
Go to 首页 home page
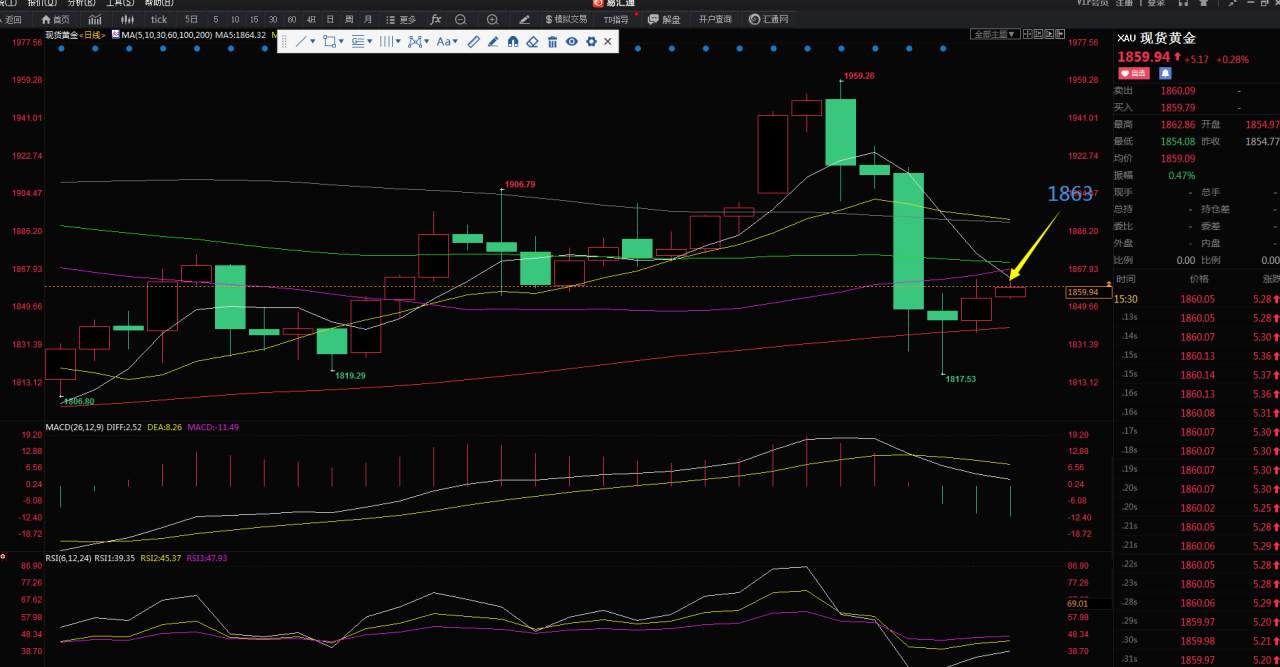pos(56,19)
